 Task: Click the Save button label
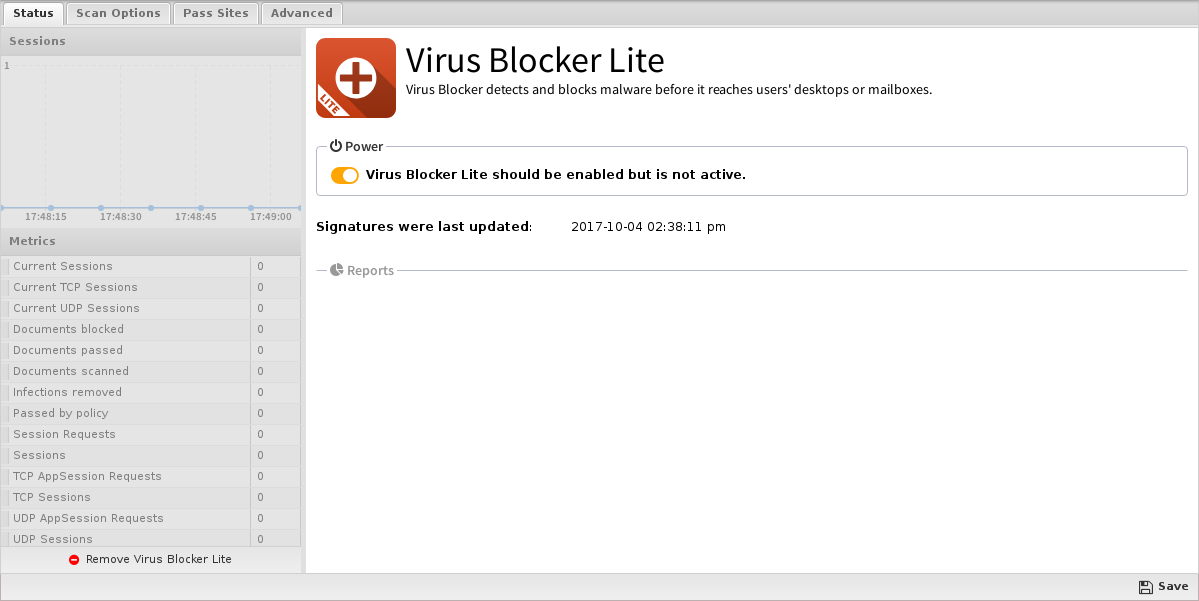tap(1173, 586)
